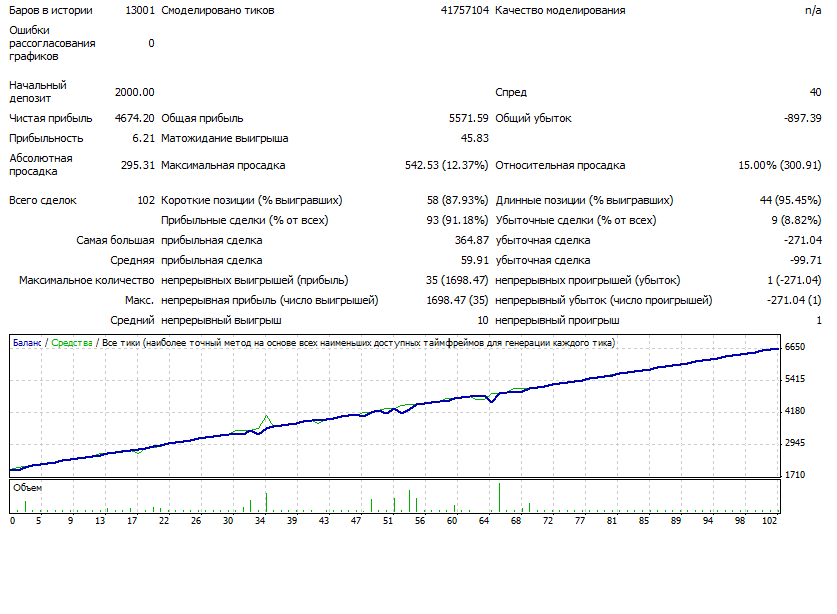The image size is (837, 614).
Task: Select the modeled ticks value 41757104
Action: (x=464, y=10)
